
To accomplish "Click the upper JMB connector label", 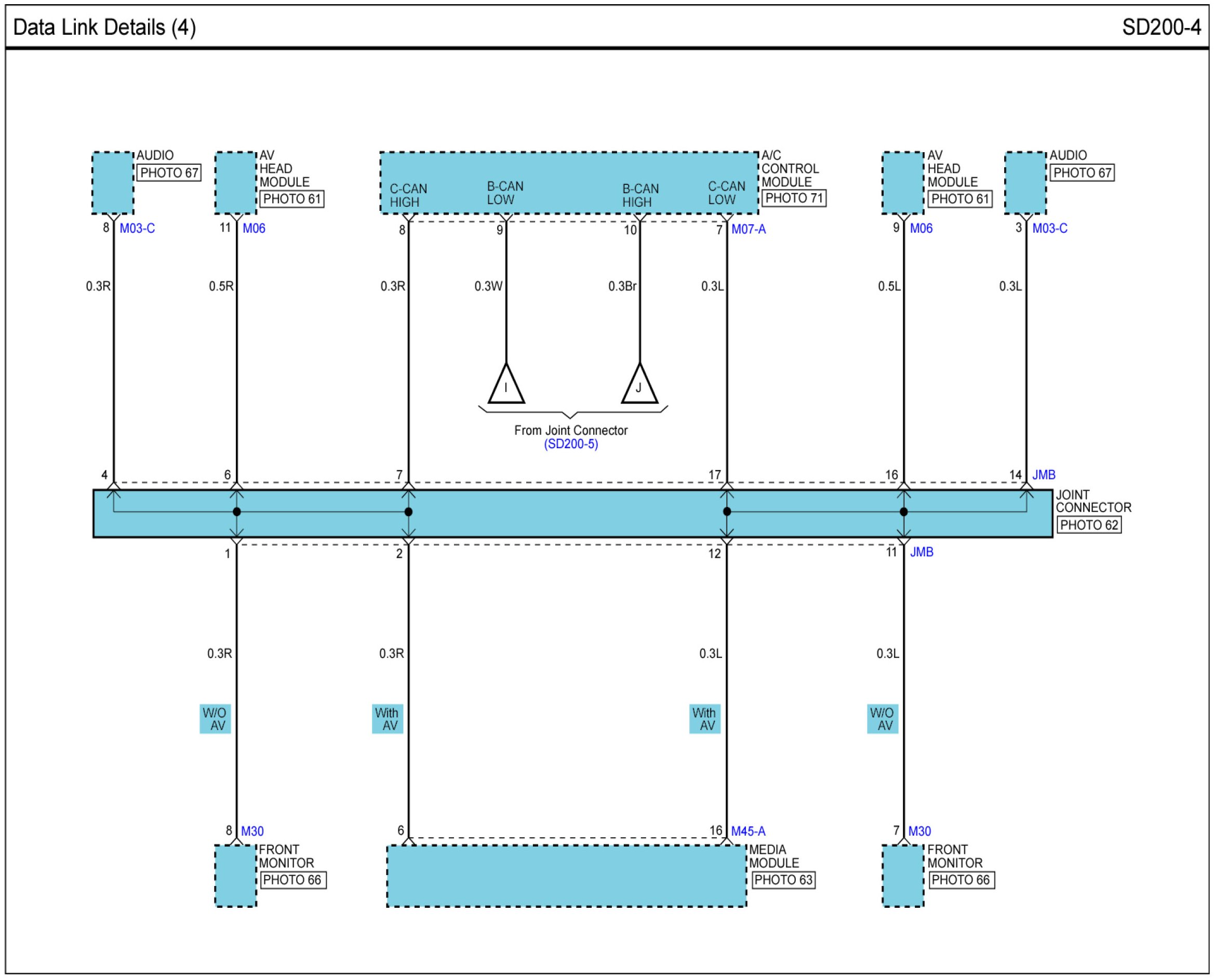I will pyautogui.click(x=1044, y=475).
